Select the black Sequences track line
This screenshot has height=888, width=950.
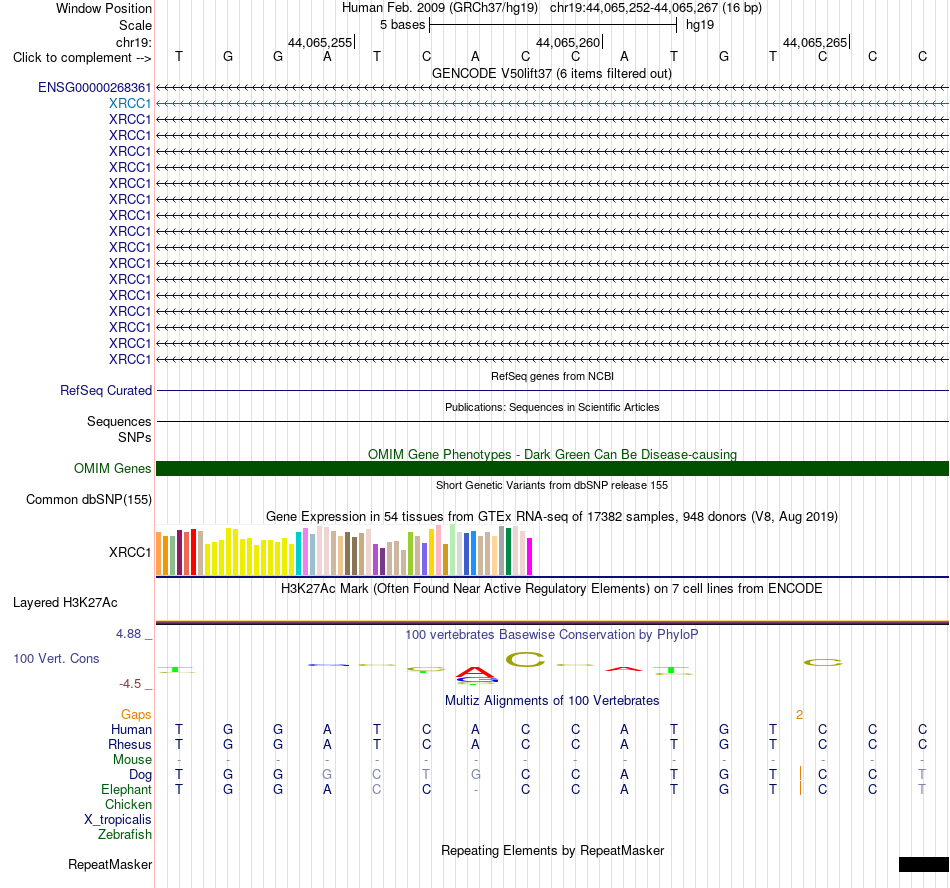pos(552,422)
